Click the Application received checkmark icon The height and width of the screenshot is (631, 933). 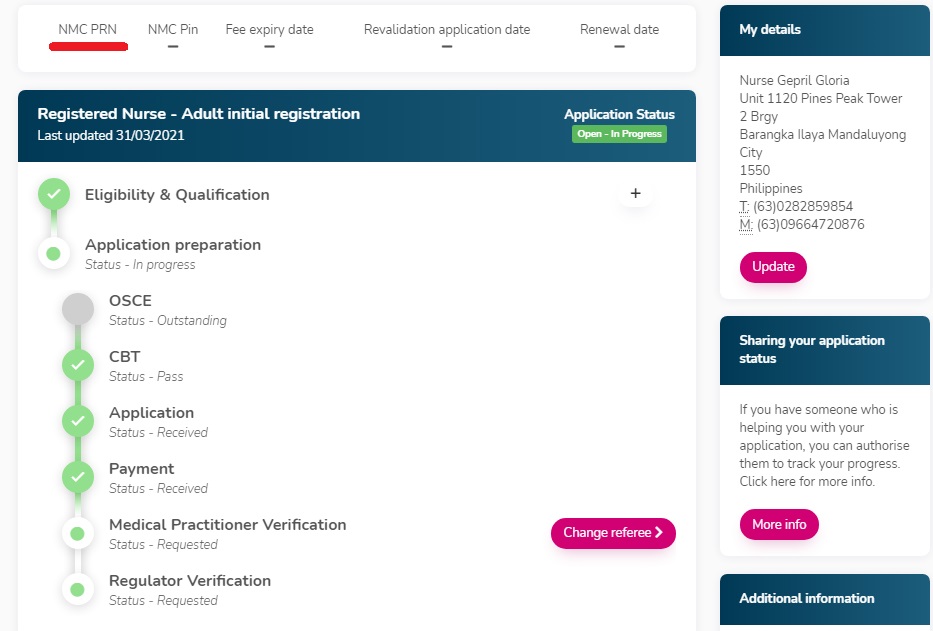(x=78, y=421)
